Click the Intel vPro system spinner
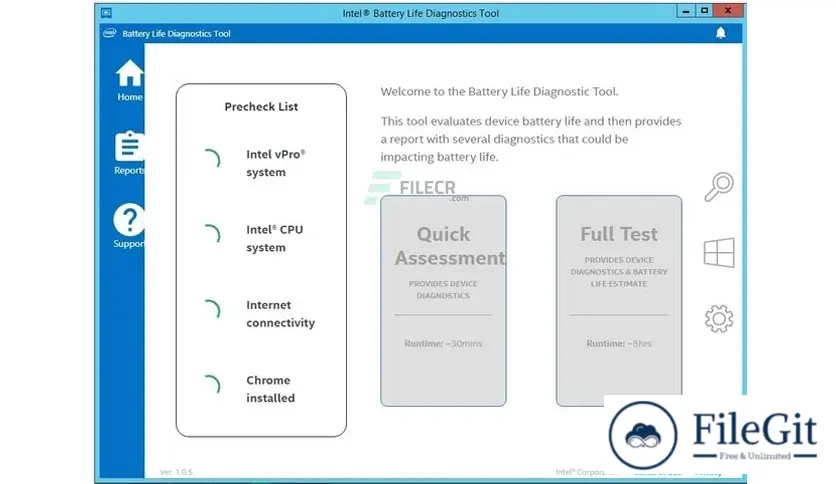Image resolution: width=836 pixels, height=484 pixels. (211, 159)
